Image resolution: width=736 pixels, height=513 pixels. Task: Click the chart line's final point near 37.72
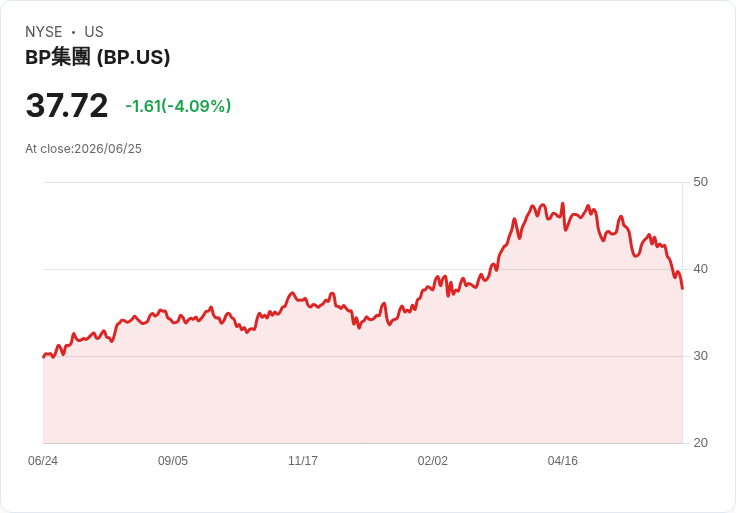(682, 288)
